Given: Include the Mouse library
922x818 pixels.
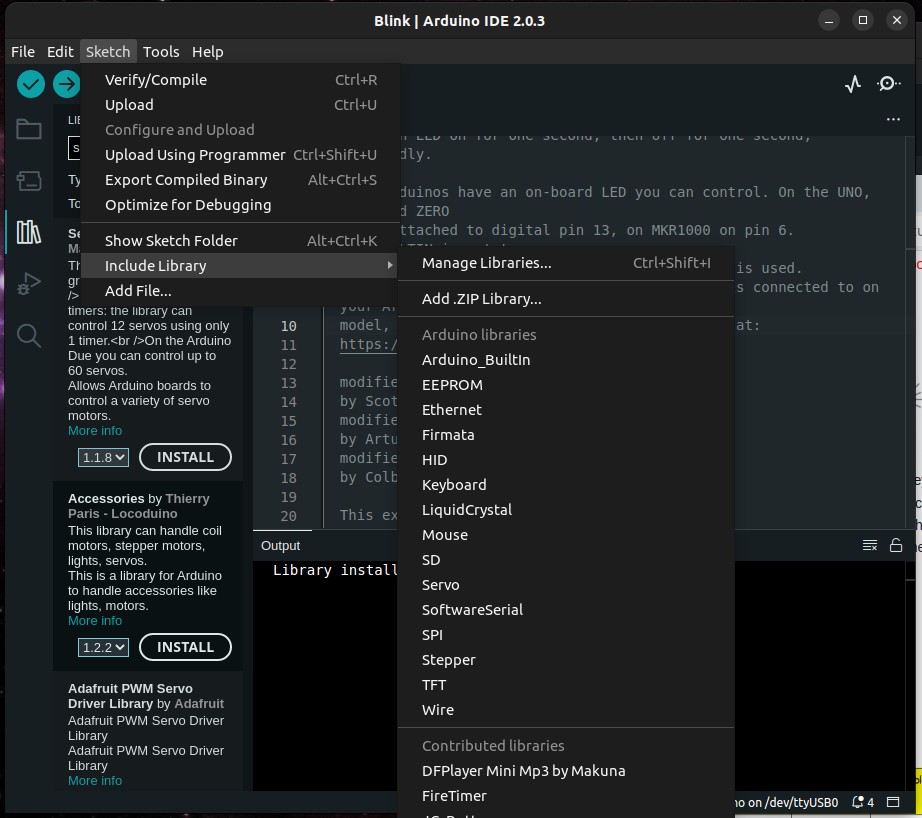Looking at the screenshot, I should click(566, 535).
